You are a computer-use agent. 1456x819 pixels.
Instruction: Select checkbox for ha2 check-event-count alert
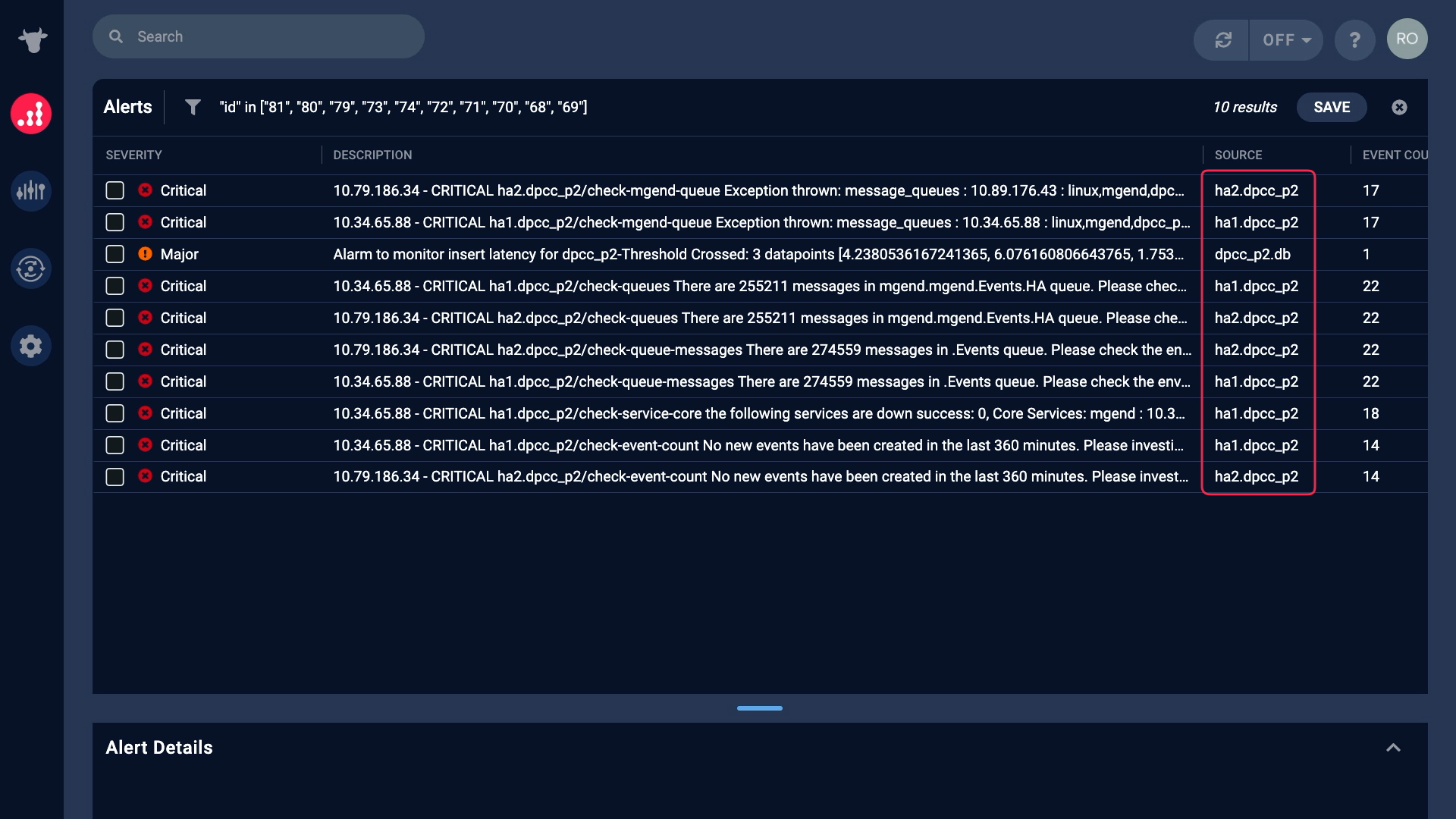[115, 477]
